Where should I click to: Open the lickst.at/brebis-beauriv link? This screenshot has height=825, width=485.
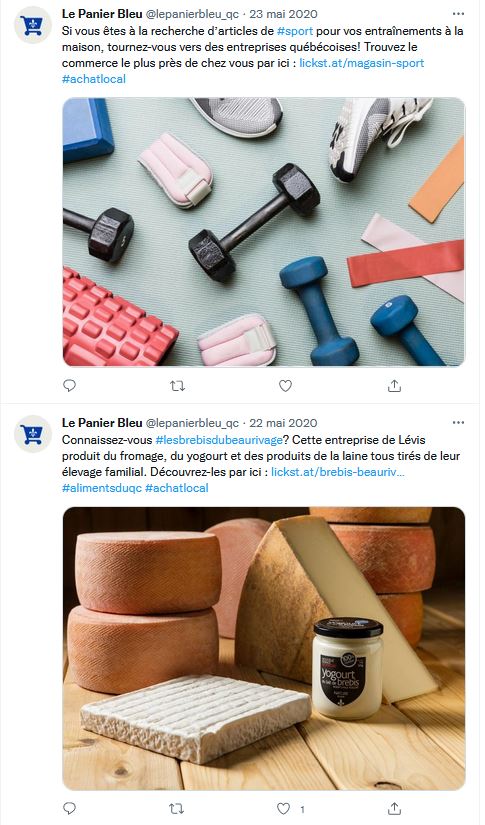(x=338, y=471)
